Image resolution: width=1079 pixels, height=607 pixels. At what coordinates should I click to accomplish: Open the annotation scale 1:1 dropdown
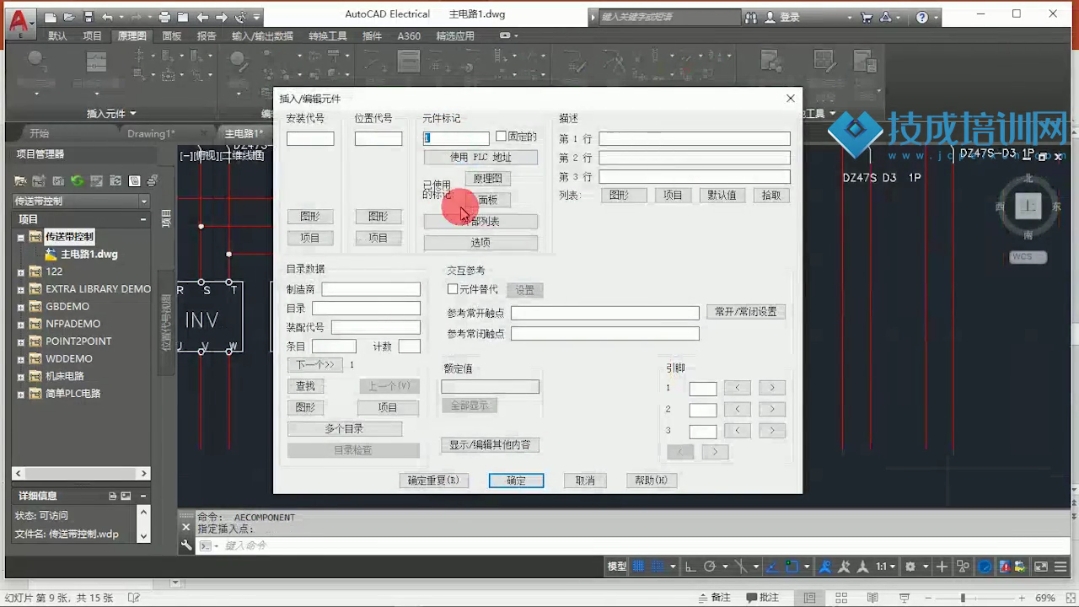click(885, 566)
